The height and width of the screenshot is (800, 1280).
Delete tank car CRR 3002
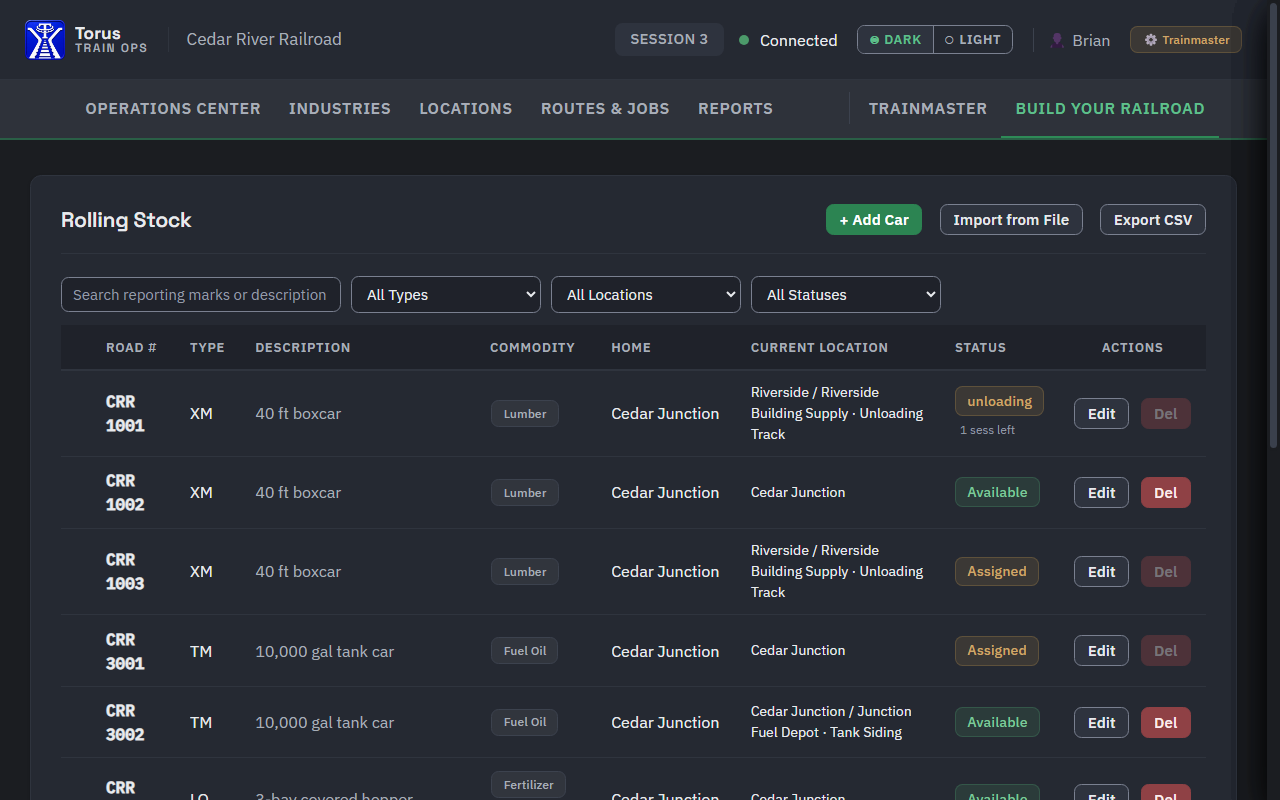[x=1166, y=723]
